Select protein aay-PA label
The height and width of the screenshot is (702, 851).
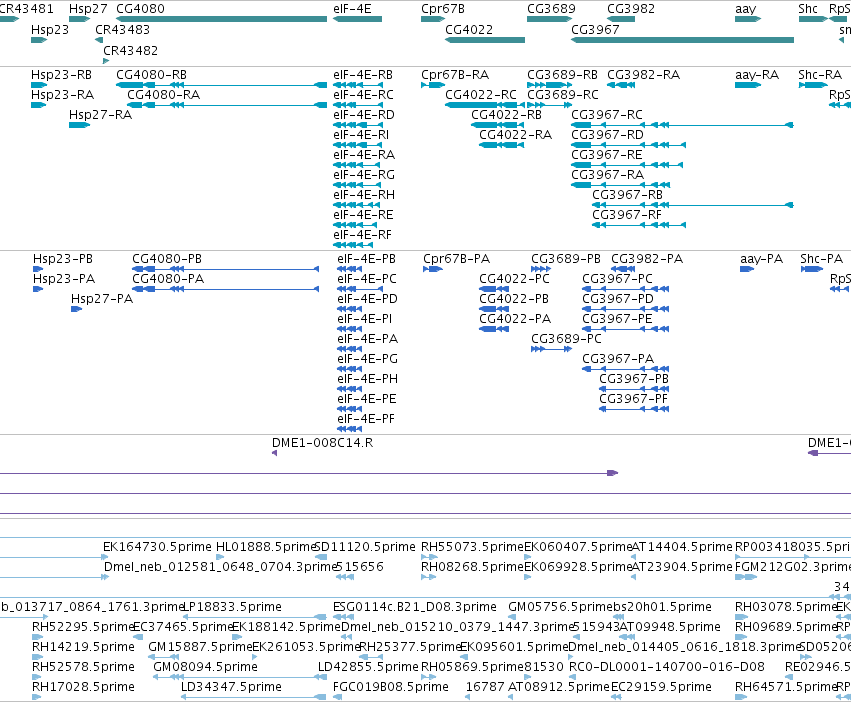point(761,259)
